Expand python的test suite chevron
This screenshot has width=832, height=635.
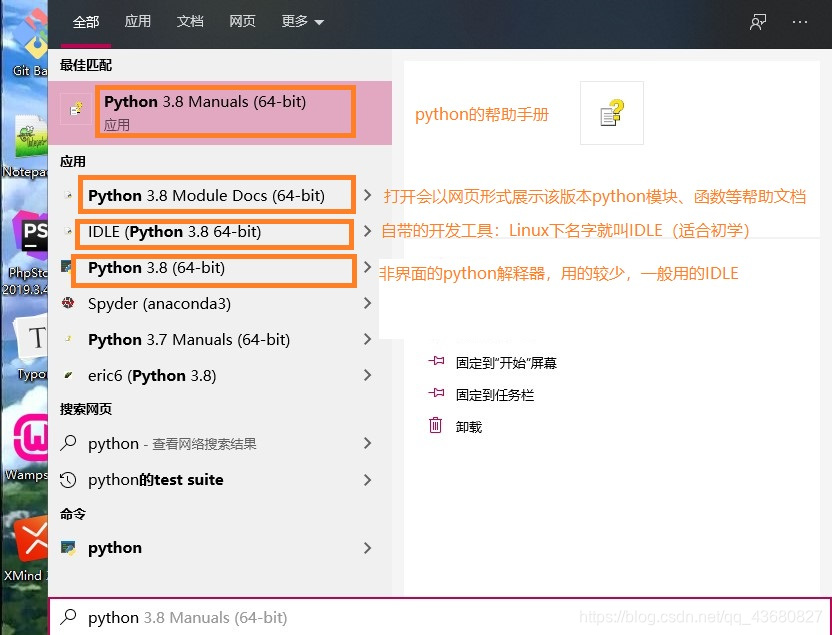tap(367, 480)
